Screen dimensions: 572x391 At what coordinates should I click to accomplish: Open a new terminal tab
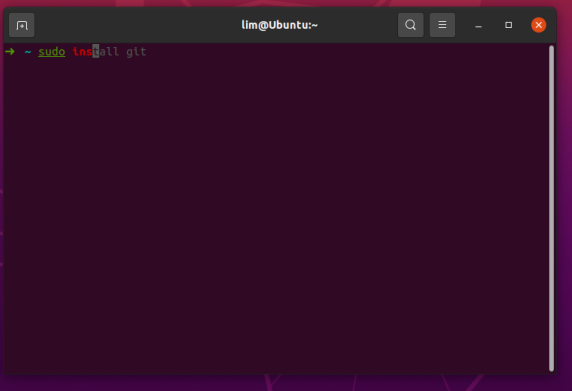coord(22,25)
